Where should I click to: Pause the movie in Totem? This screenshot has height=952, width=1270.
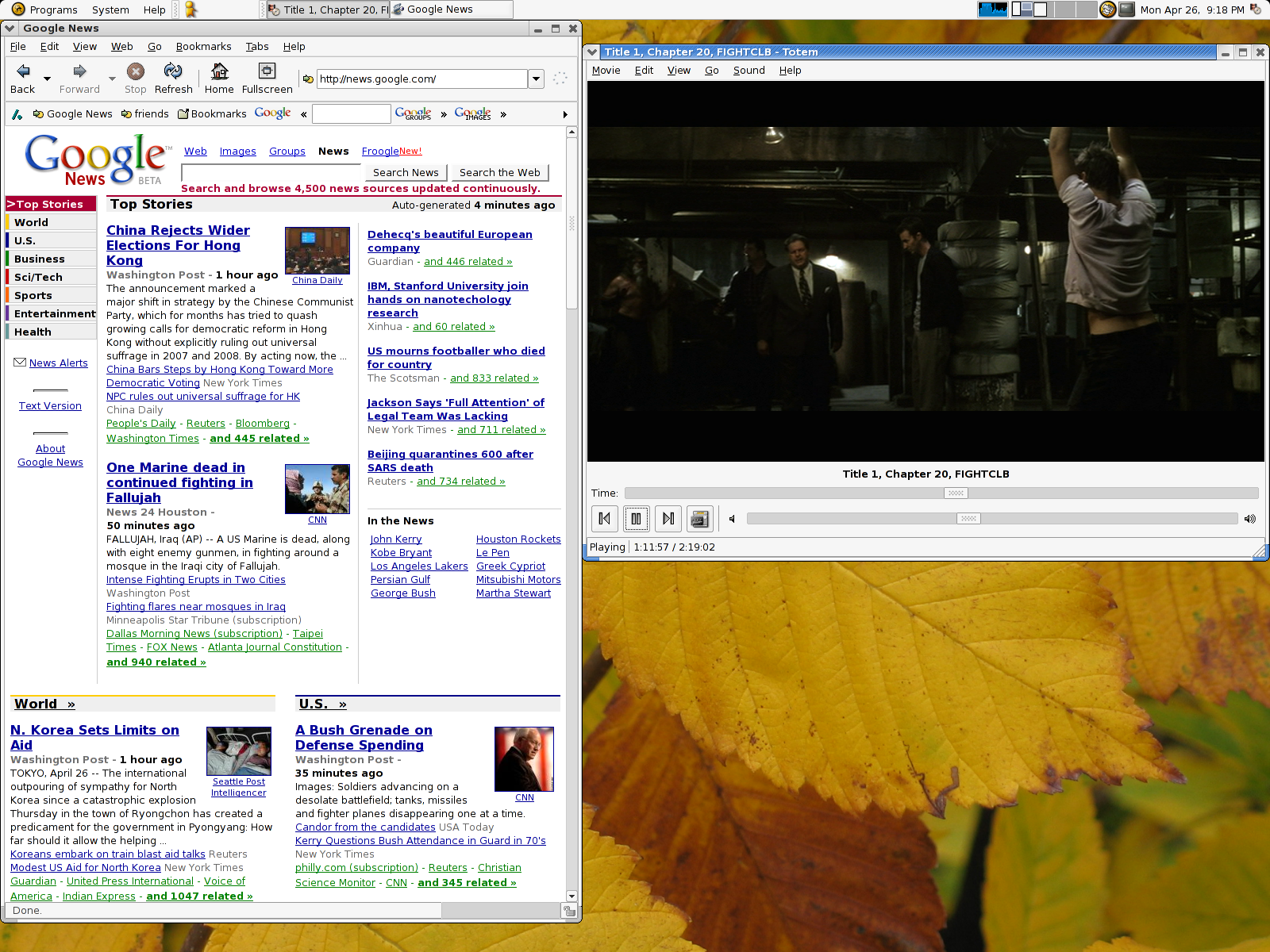[x=637, y=519]
